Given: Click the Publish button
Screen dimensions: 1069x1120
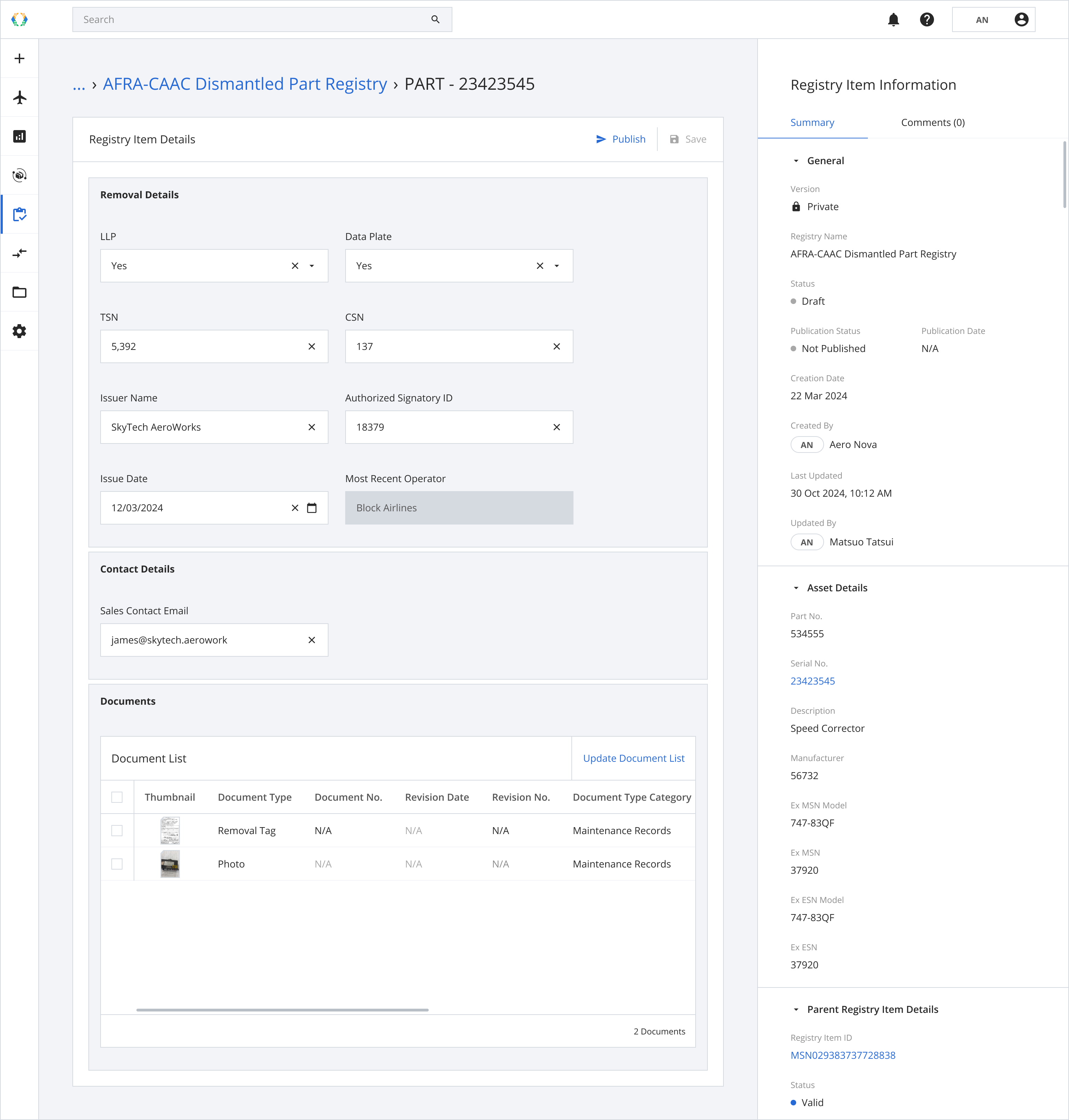Looking at the screenshot, I should coord(620,139).
